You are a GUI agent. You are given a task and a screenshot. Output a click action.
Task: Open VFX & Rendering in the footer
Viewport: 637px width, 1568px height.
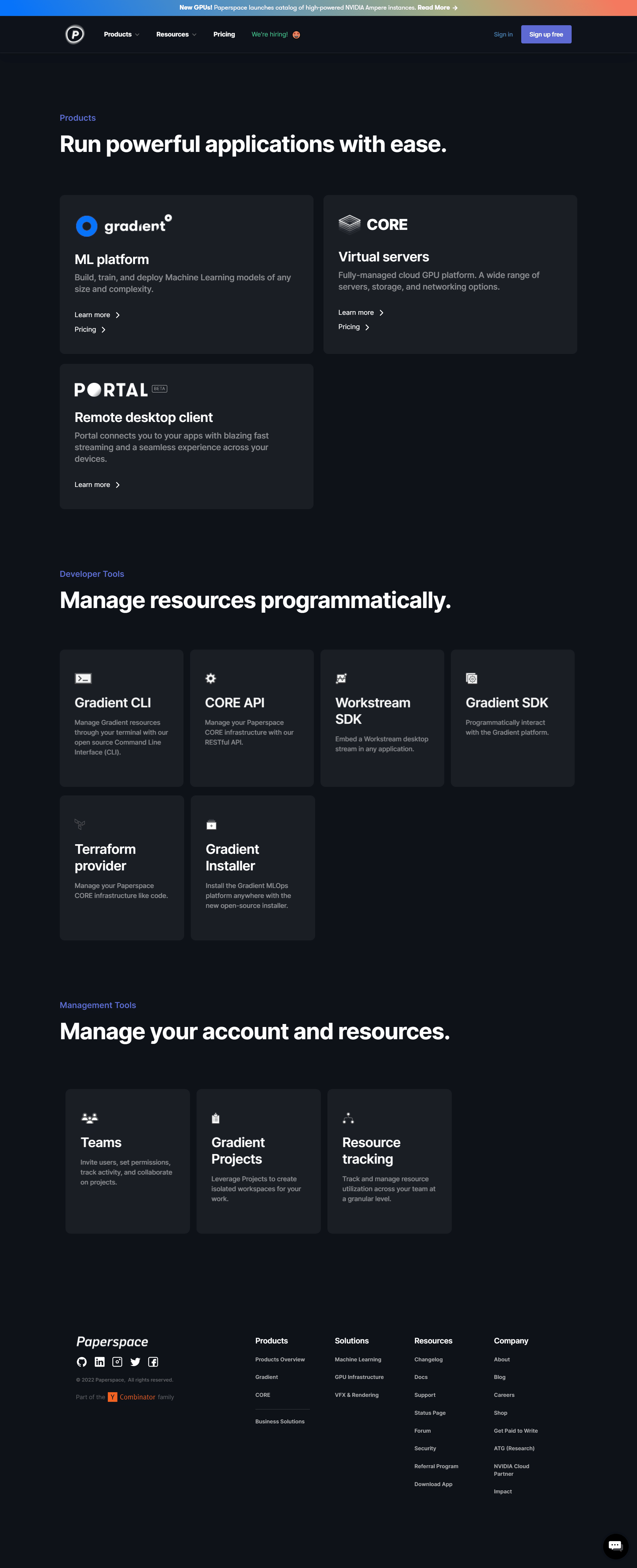coord(357,1395)
